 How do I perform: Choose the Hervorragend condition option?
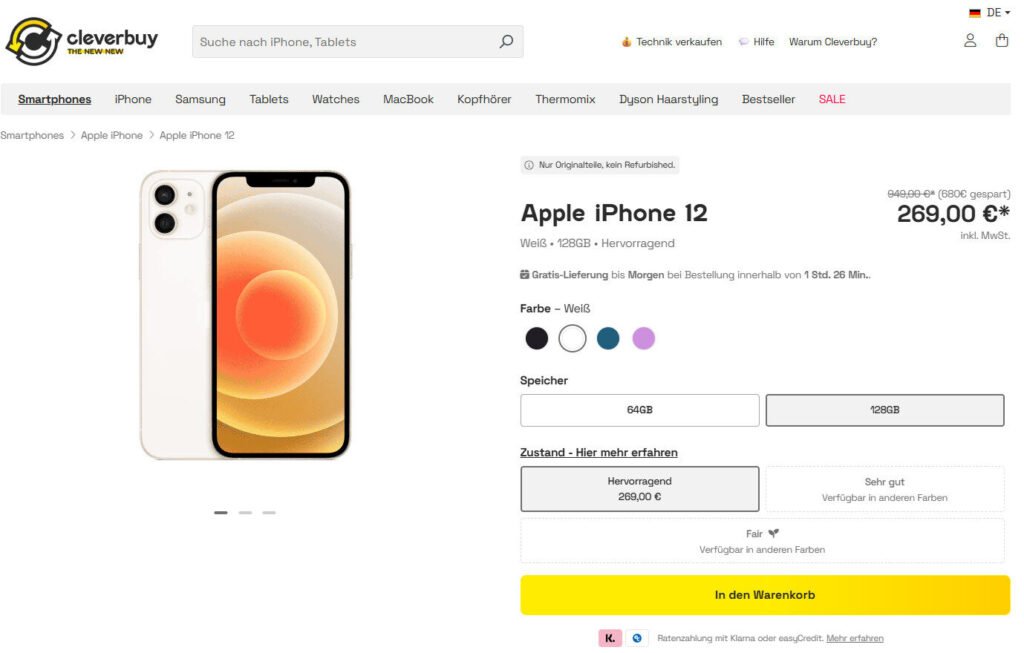639,488
